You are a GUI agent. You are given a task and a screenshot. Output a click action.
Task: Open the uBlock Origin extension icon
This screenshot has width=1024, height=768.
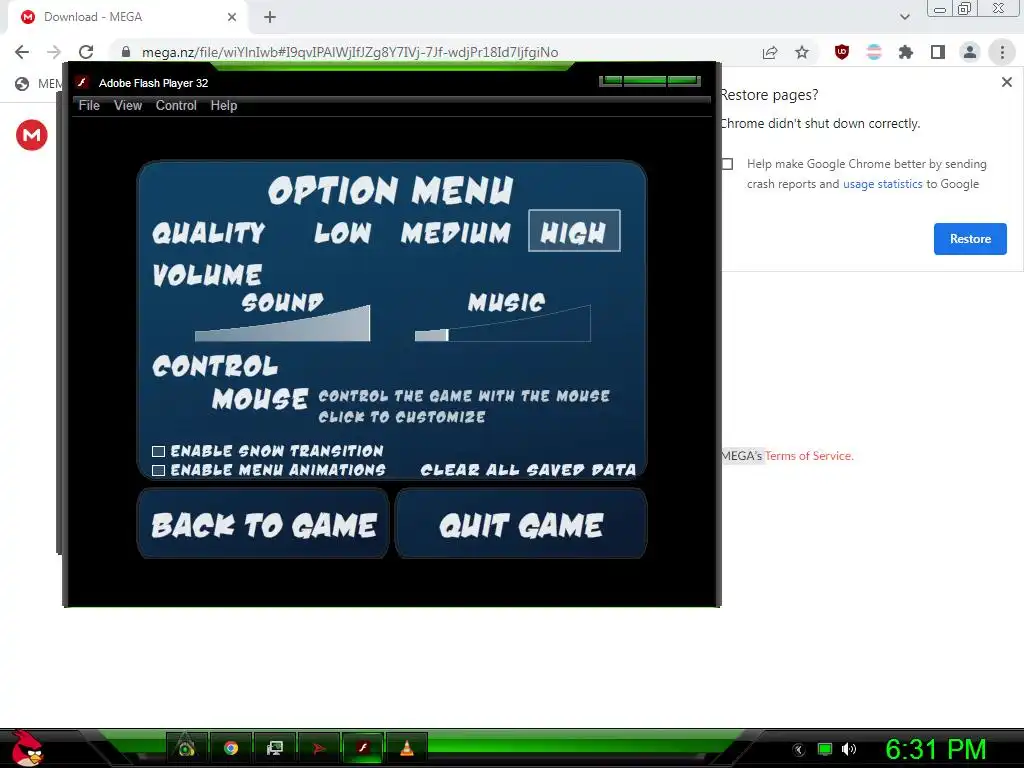(x=842, y=52)
